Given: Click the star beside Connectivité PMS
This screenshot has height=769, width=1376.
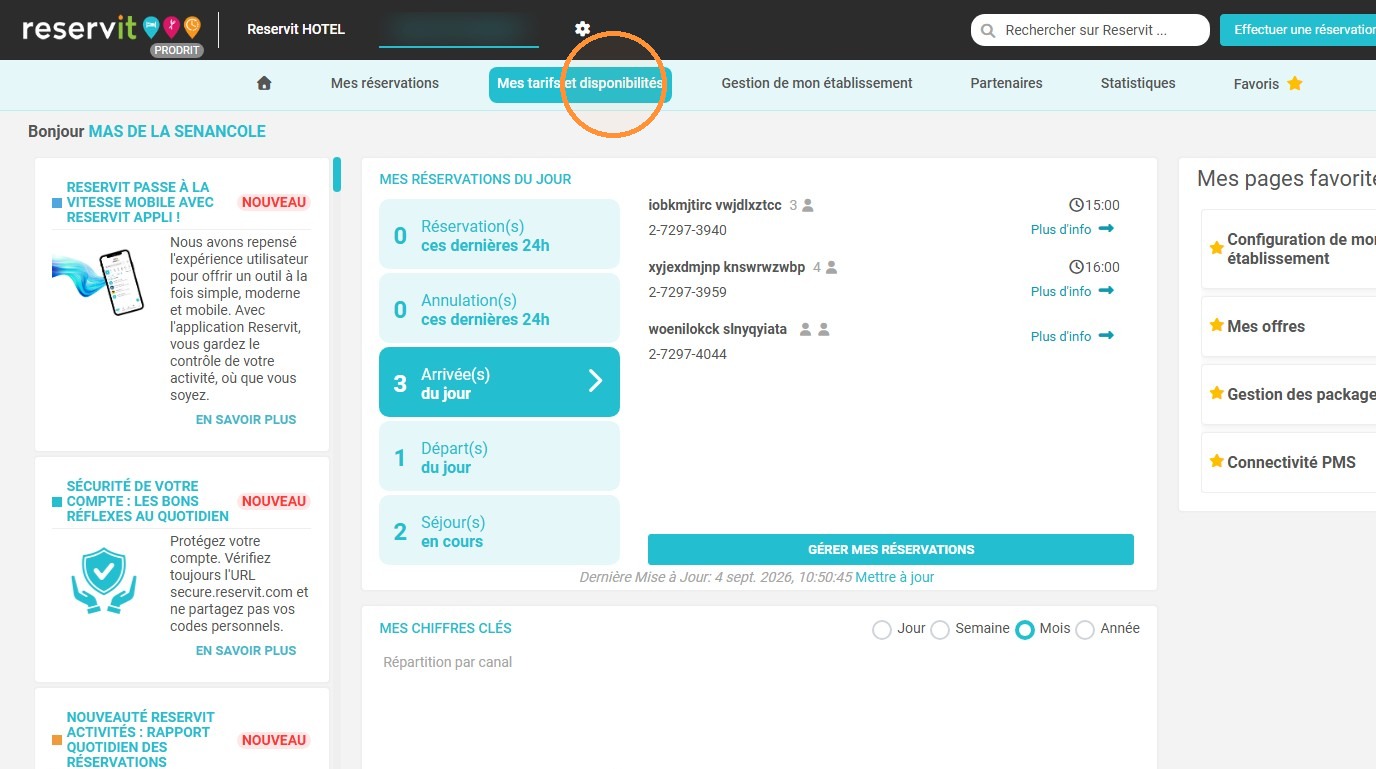Looking at the screenshot, I should coord(1216,462).
